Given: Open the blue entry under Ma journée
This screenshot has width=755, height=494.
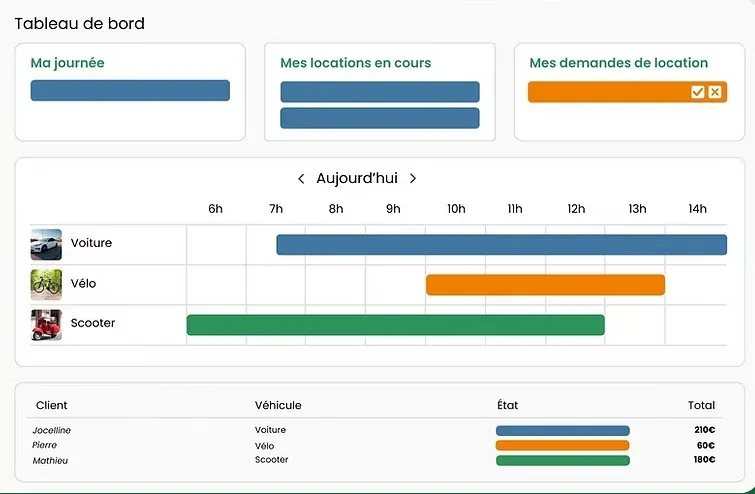Looking at the screenshot, I should coord(130,91).
